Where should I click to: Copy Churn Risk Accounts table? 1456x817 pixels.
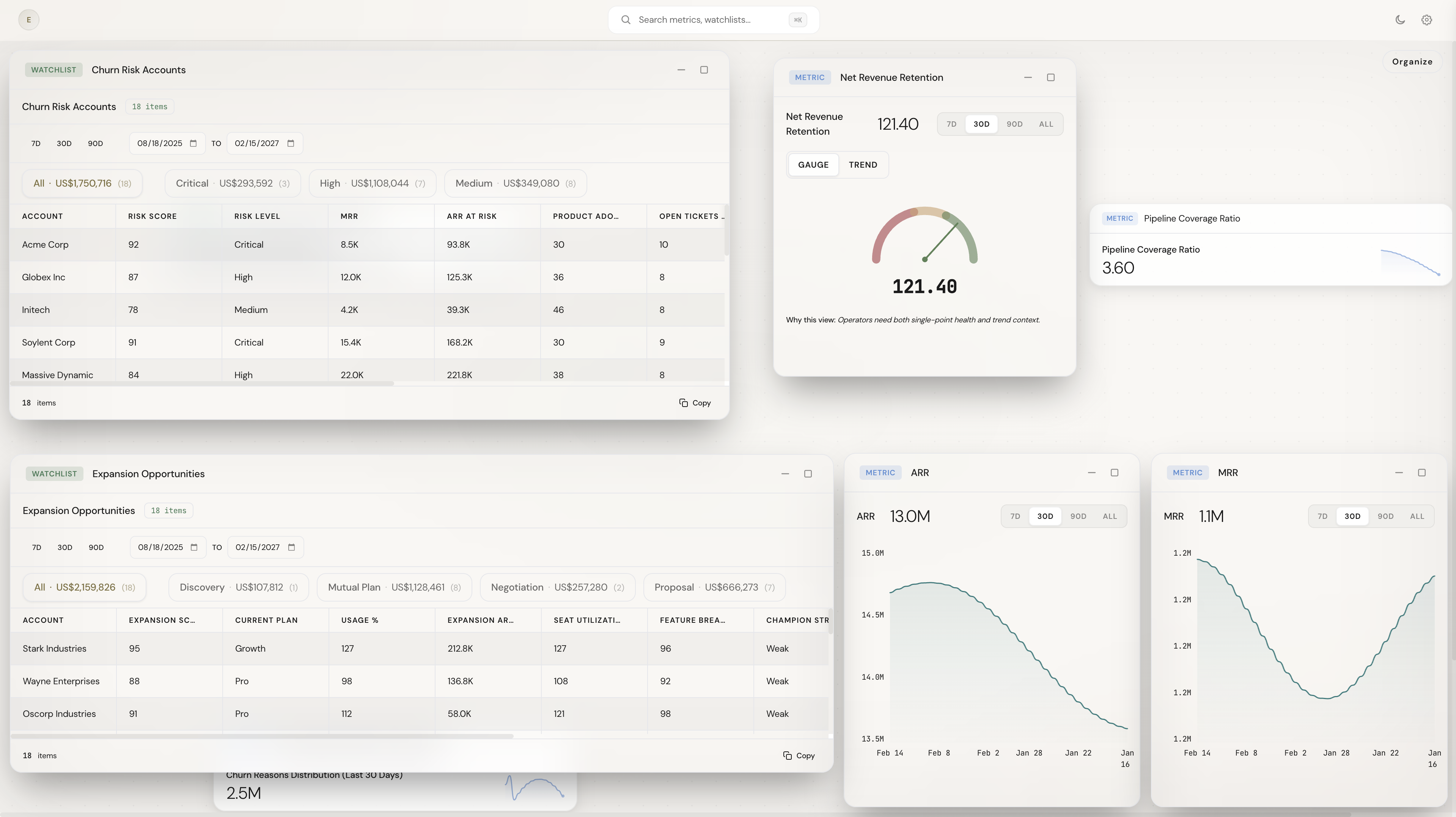tap(695, 403)
